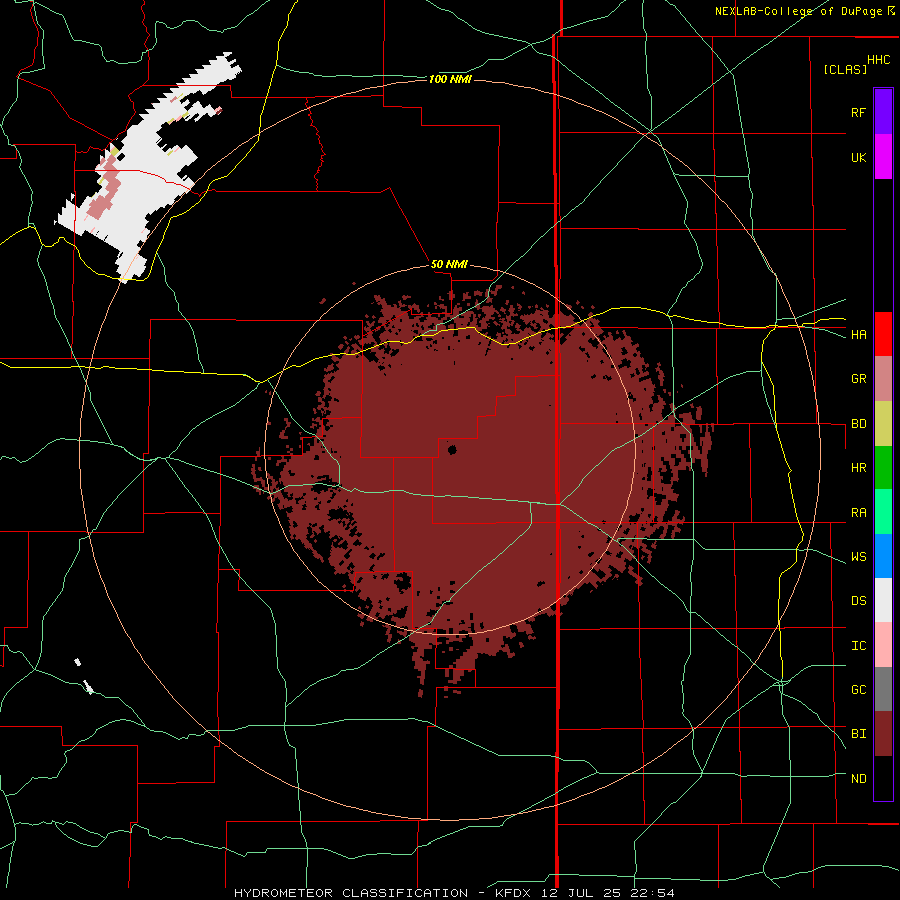The width and height of the screenshot is (900, 900).
Task: Click the RA legend label
Action: [858, 513]
